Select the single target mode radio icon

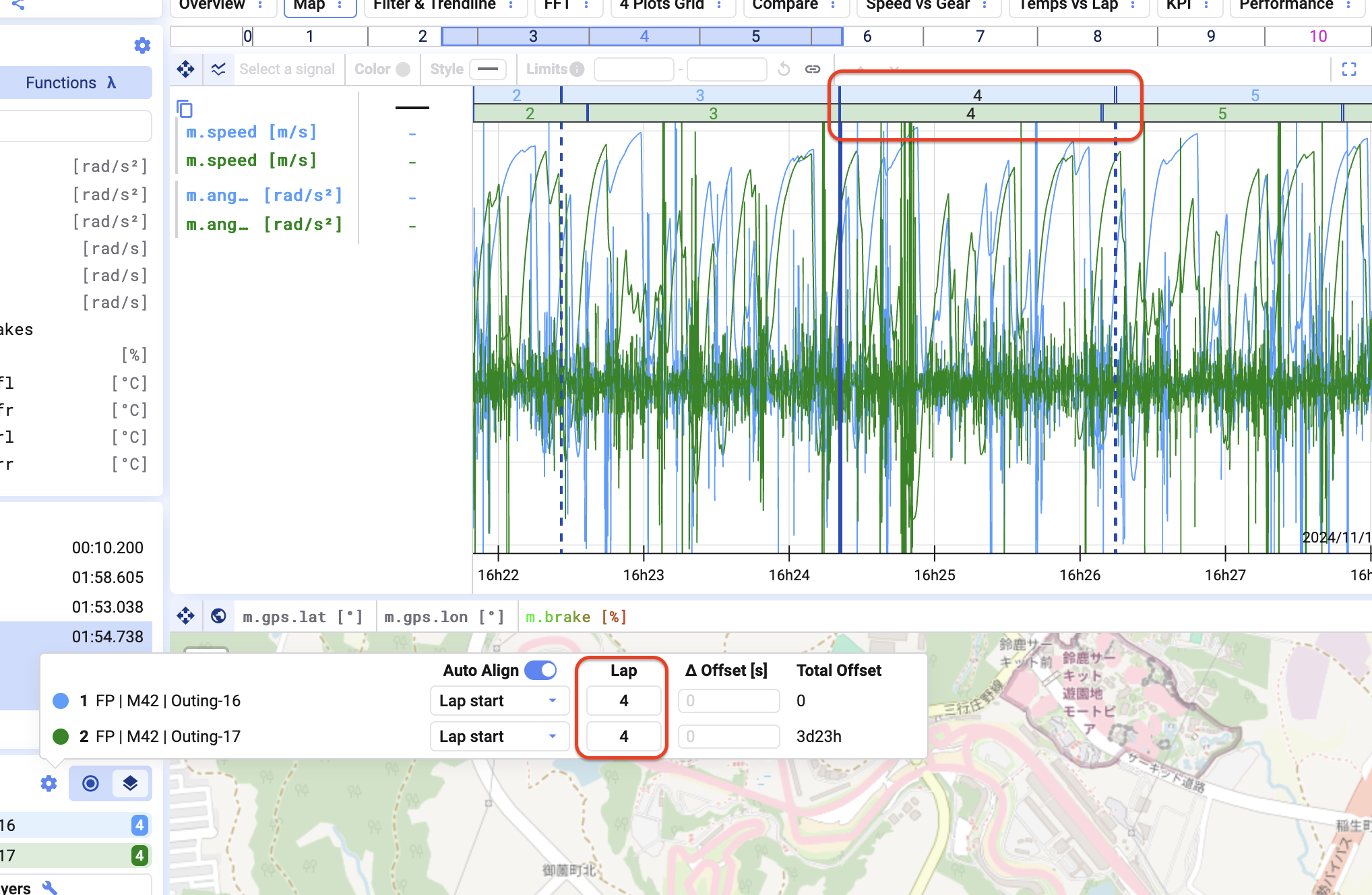(x=90, y=783)
